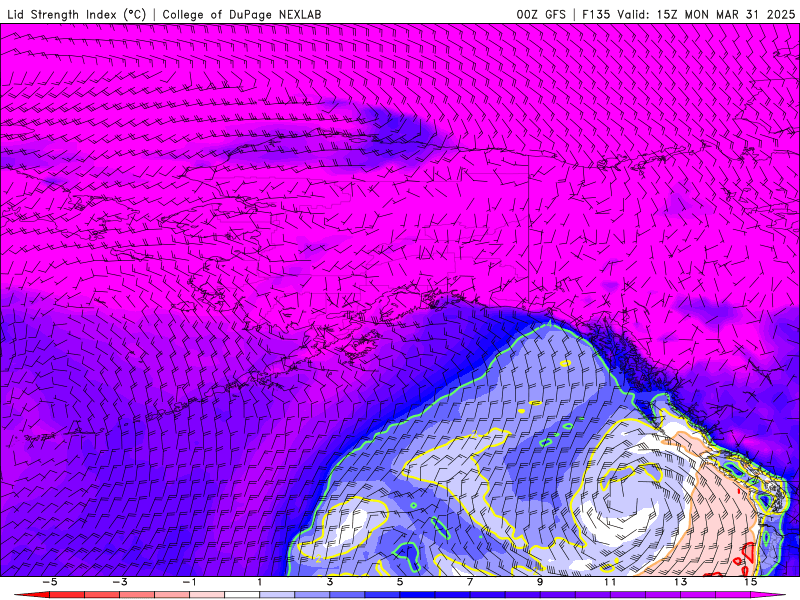Click the -1 value on the color scale
This screenshot has height=600, width=800.
coord(189,582)
